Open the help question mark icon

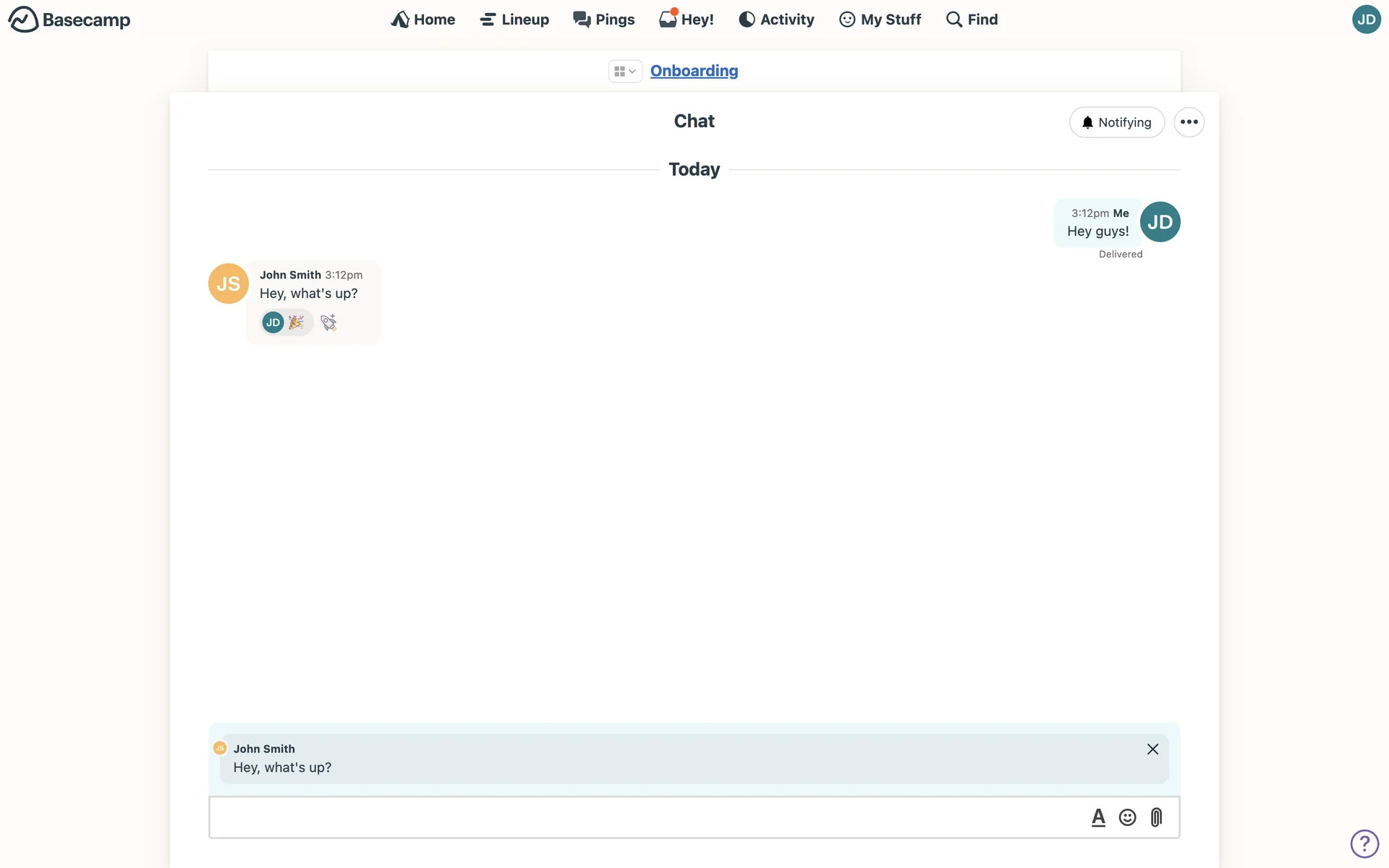1364,843
